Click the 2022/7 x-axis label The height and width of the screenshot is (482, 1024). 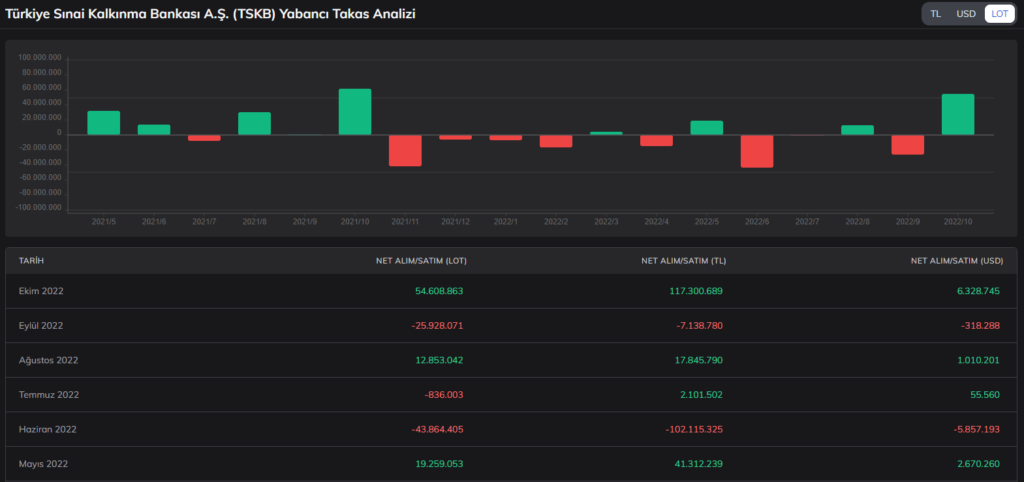[807, 222]
